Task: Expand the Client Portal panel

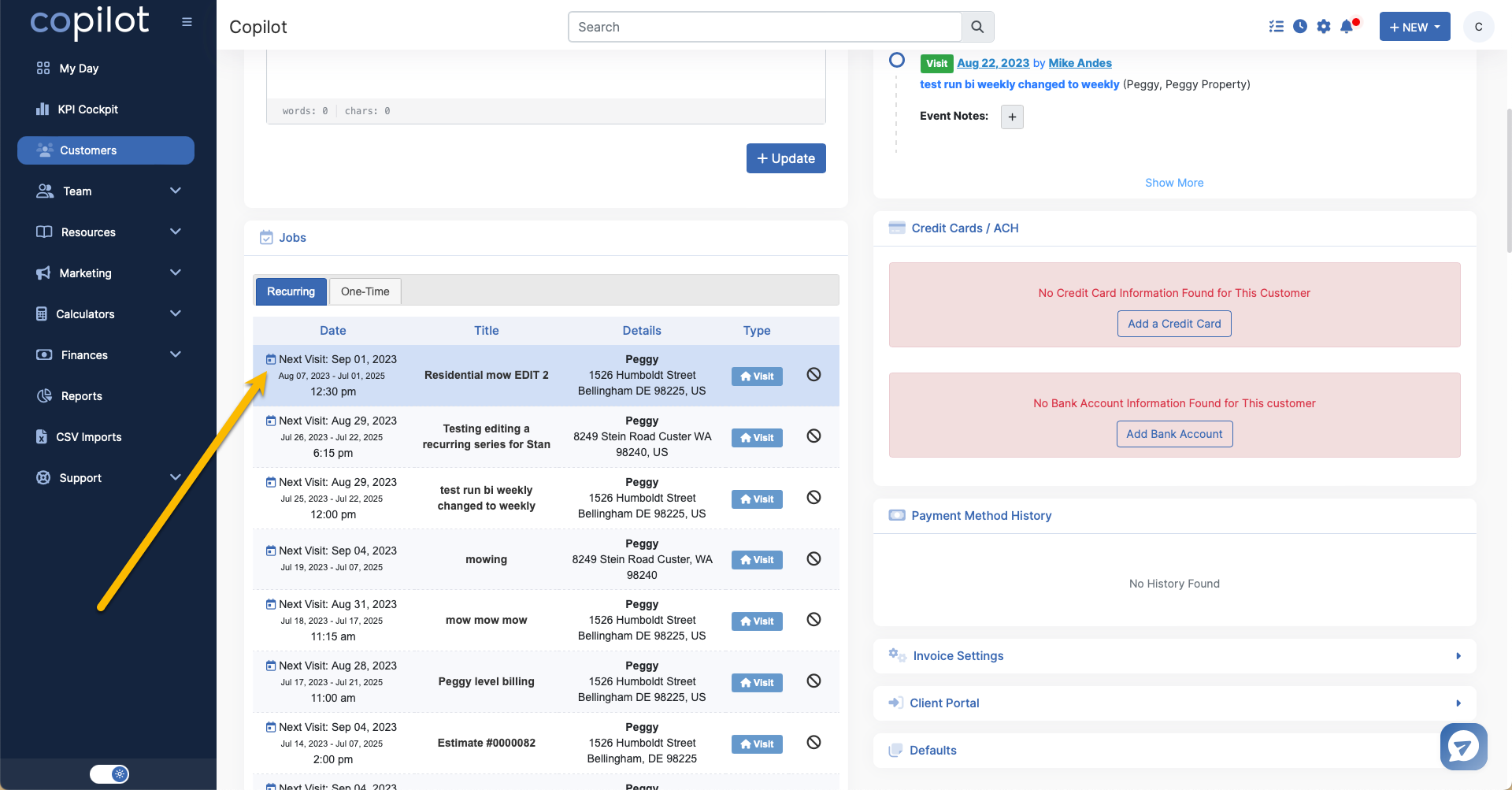Action: [x=1174, y=703]
